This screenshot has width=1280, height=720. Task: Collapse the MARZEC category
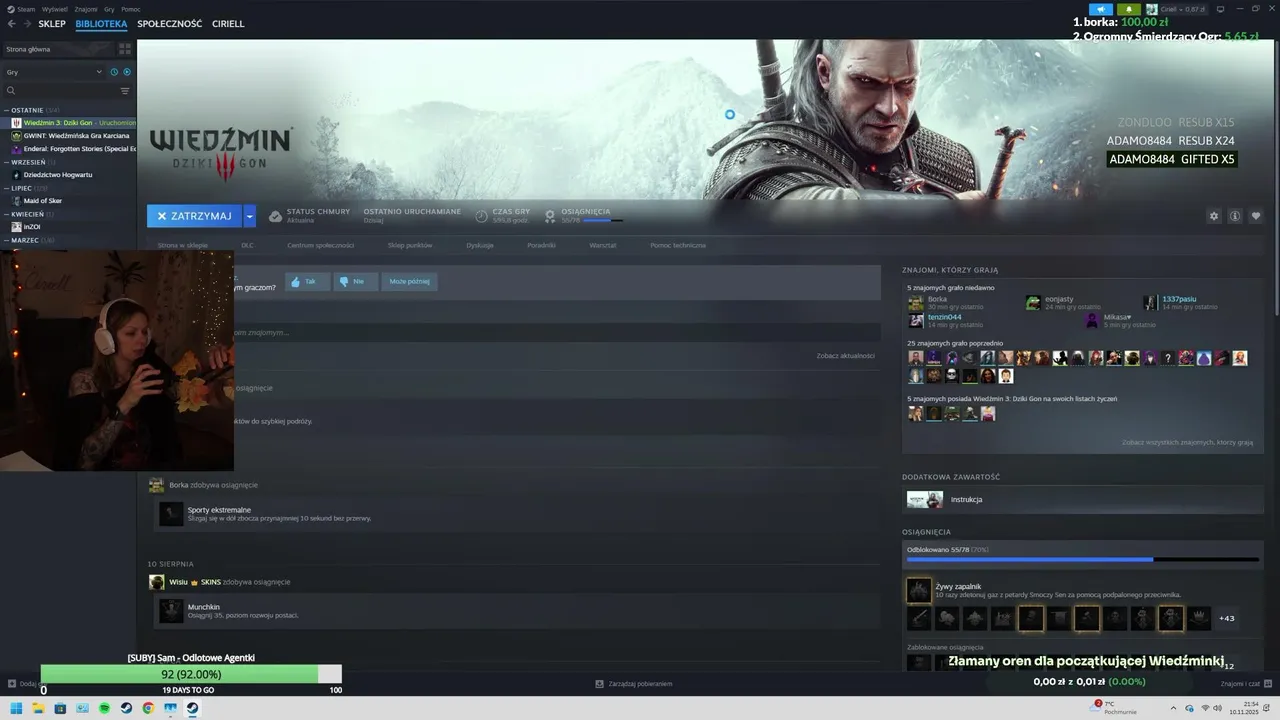(6, 240)
